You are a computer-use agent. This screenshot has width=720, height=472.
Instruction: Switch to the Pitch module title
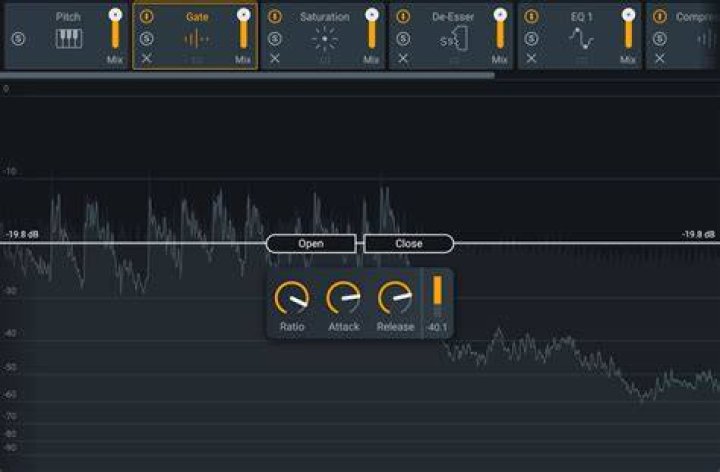click(x=68, y=17)
